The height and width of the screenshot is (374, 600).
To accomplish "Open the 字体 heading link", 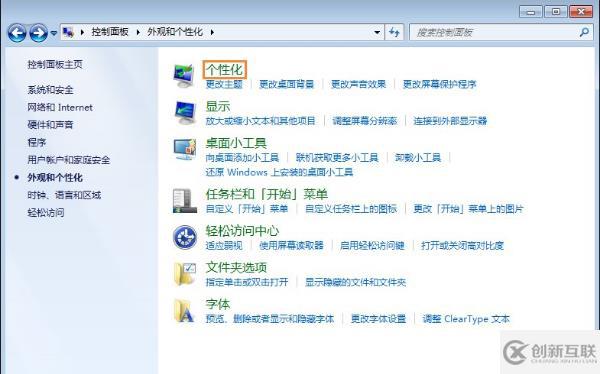I will pyautogui.click(x=218, y=304).
